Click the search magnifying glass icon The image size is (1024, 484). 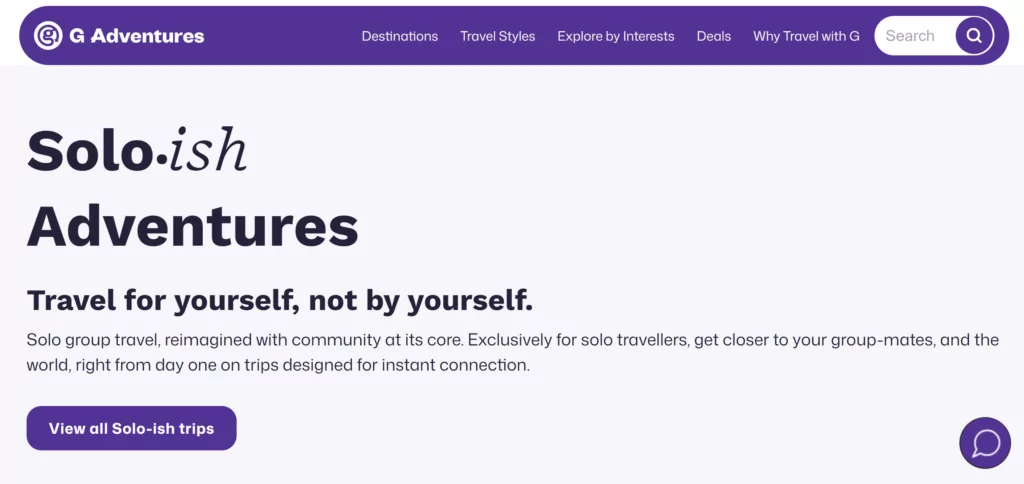pos(973,36)
